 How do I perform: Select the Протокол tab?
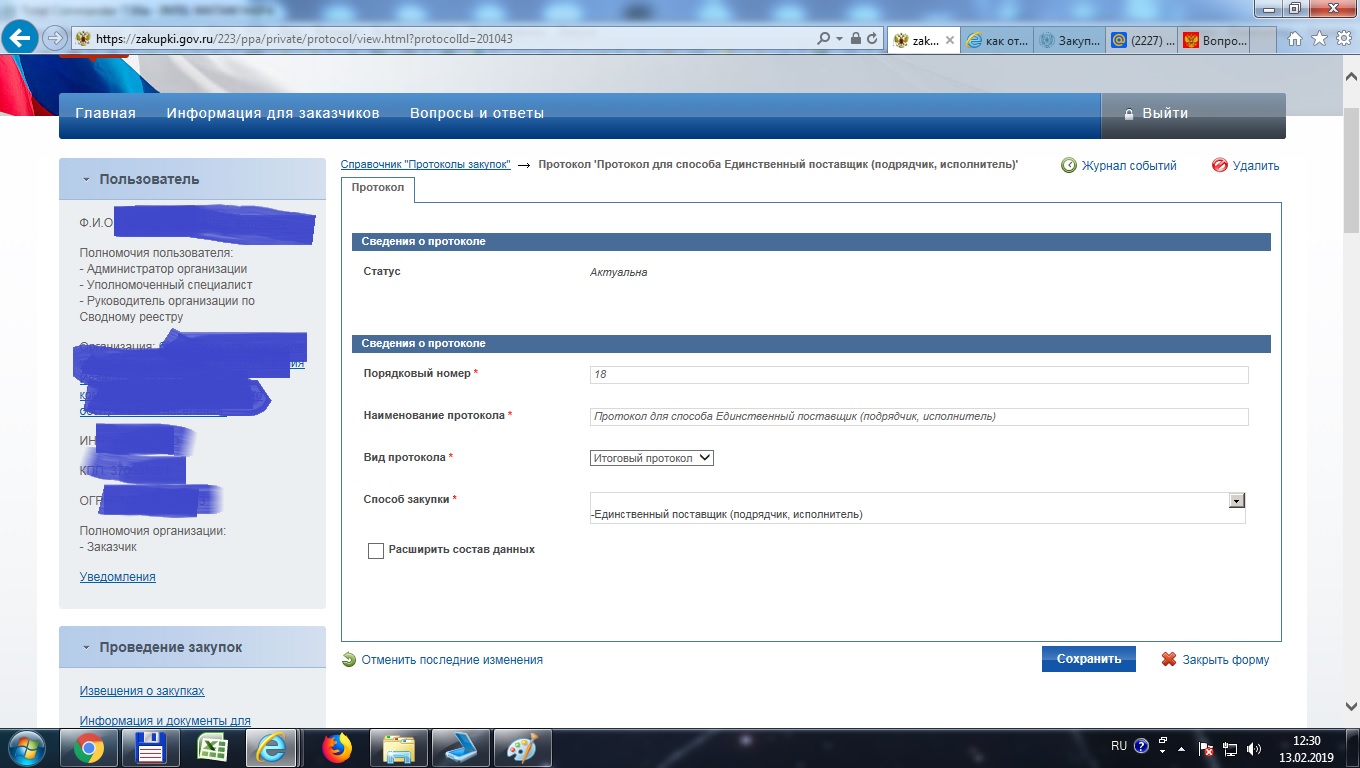coord(377,188)
